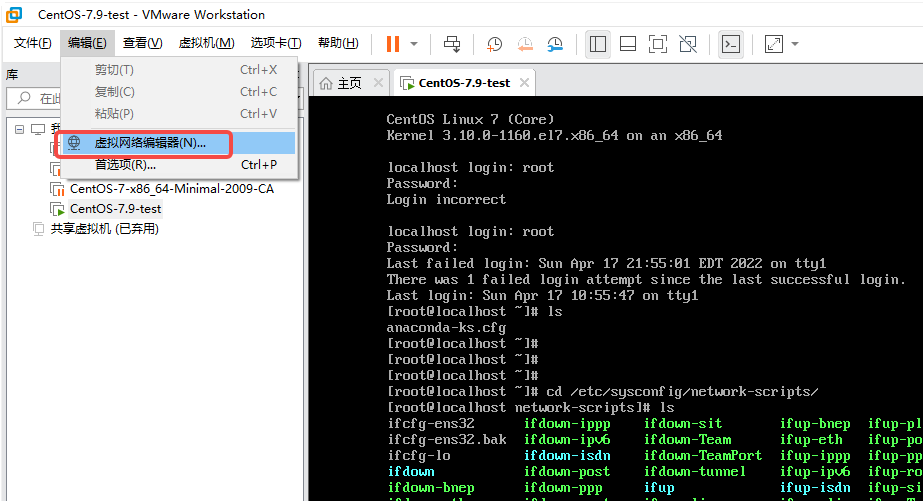Switch to the CentOS-7.9-test tab
923x501 pixels.
click(x=464, y=83)
